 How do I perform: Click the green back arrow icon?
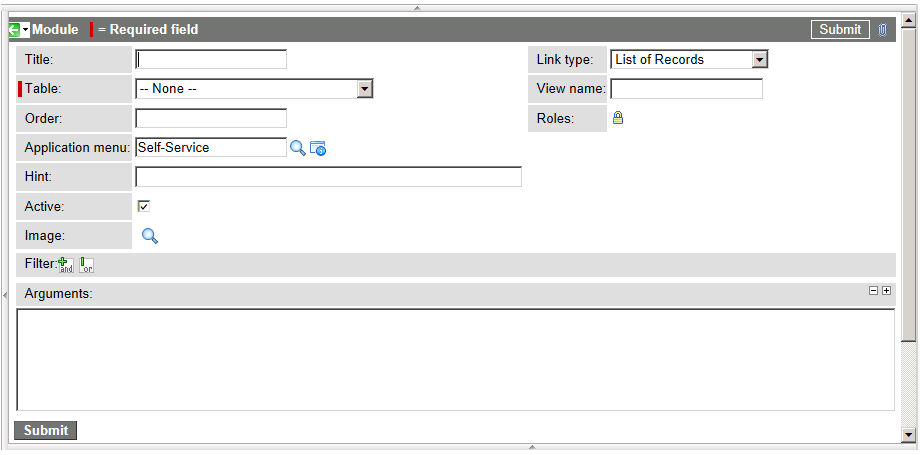pos(14,30)
